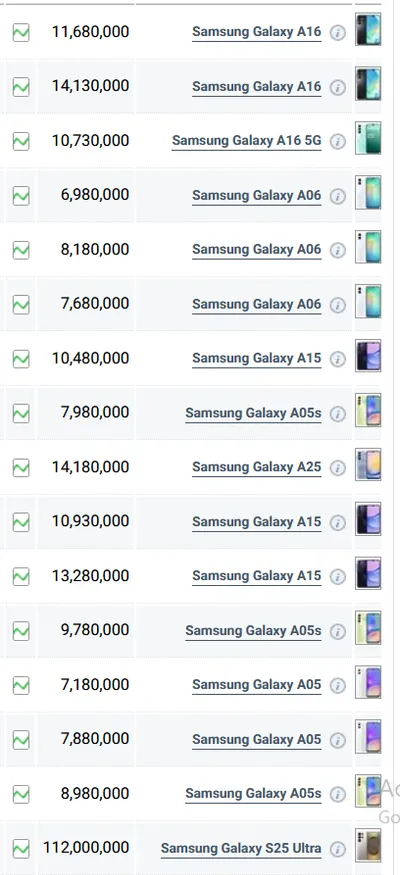Open Samsung Galaxy A16 5G link
Screen dimensions: 400x875
247,141
